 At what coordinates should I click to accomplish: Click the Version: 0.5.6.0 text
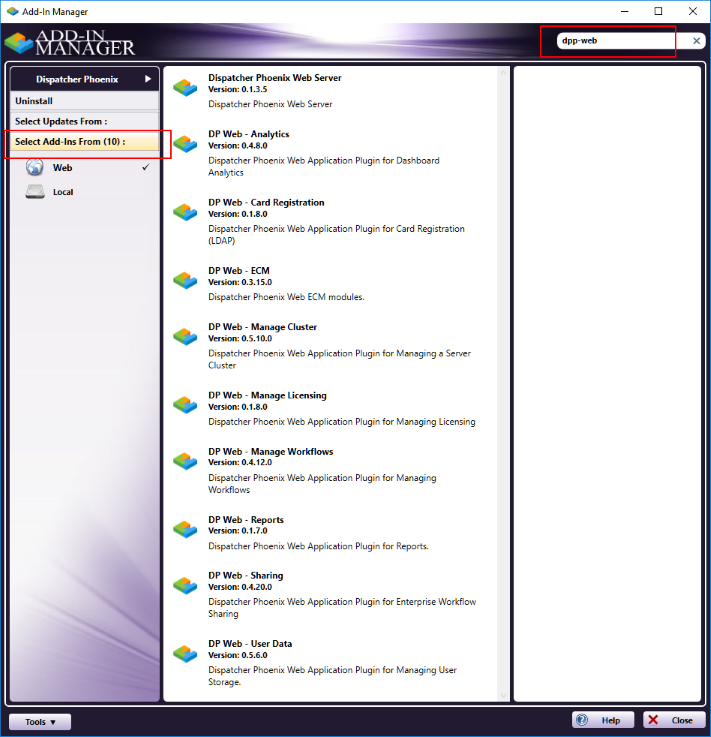pyautogui.click(x=238, y=655)
